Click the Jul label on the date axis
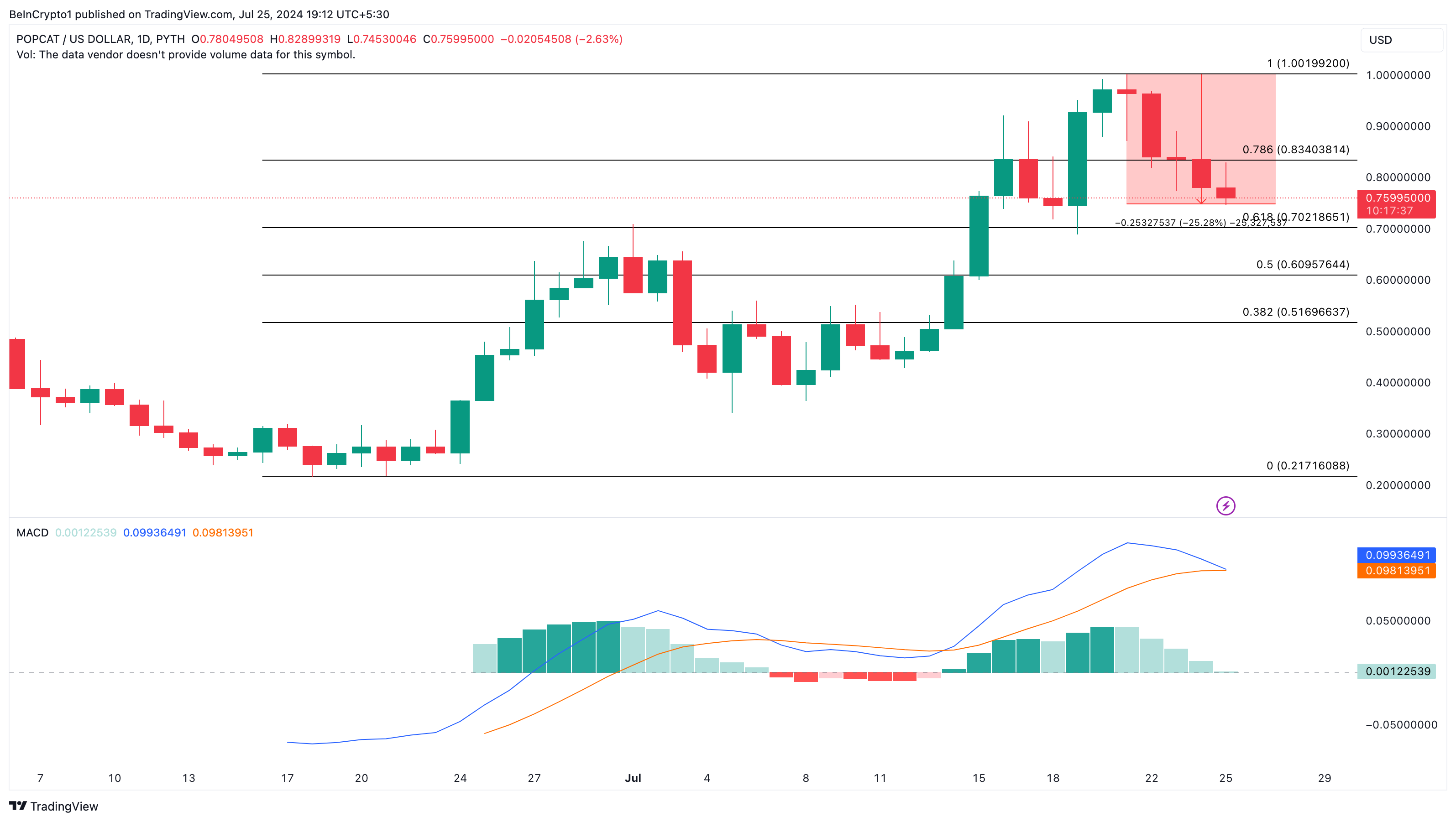Image resolution: width=1456 pixels, height=822 pixels. click(633, 778)
